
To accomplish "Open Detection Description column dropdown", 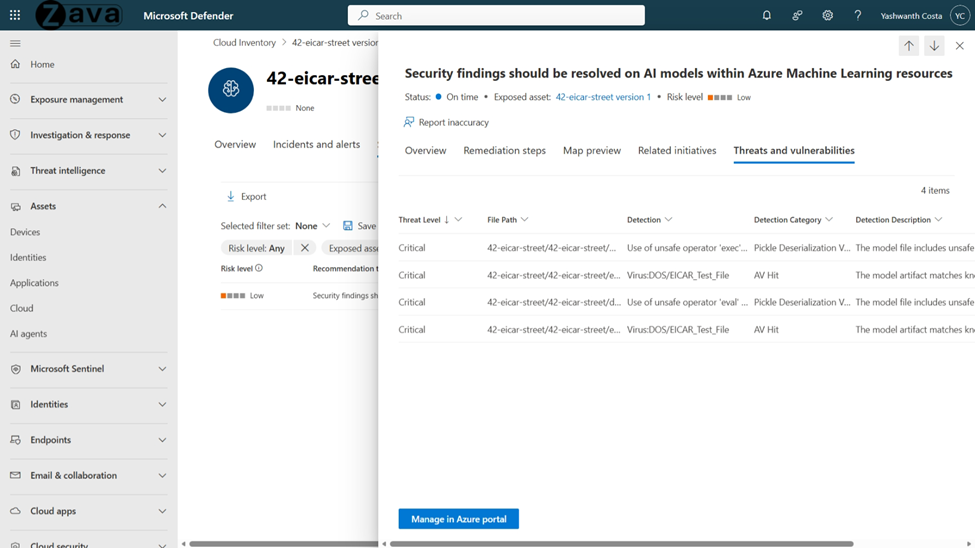I will 938,220.
